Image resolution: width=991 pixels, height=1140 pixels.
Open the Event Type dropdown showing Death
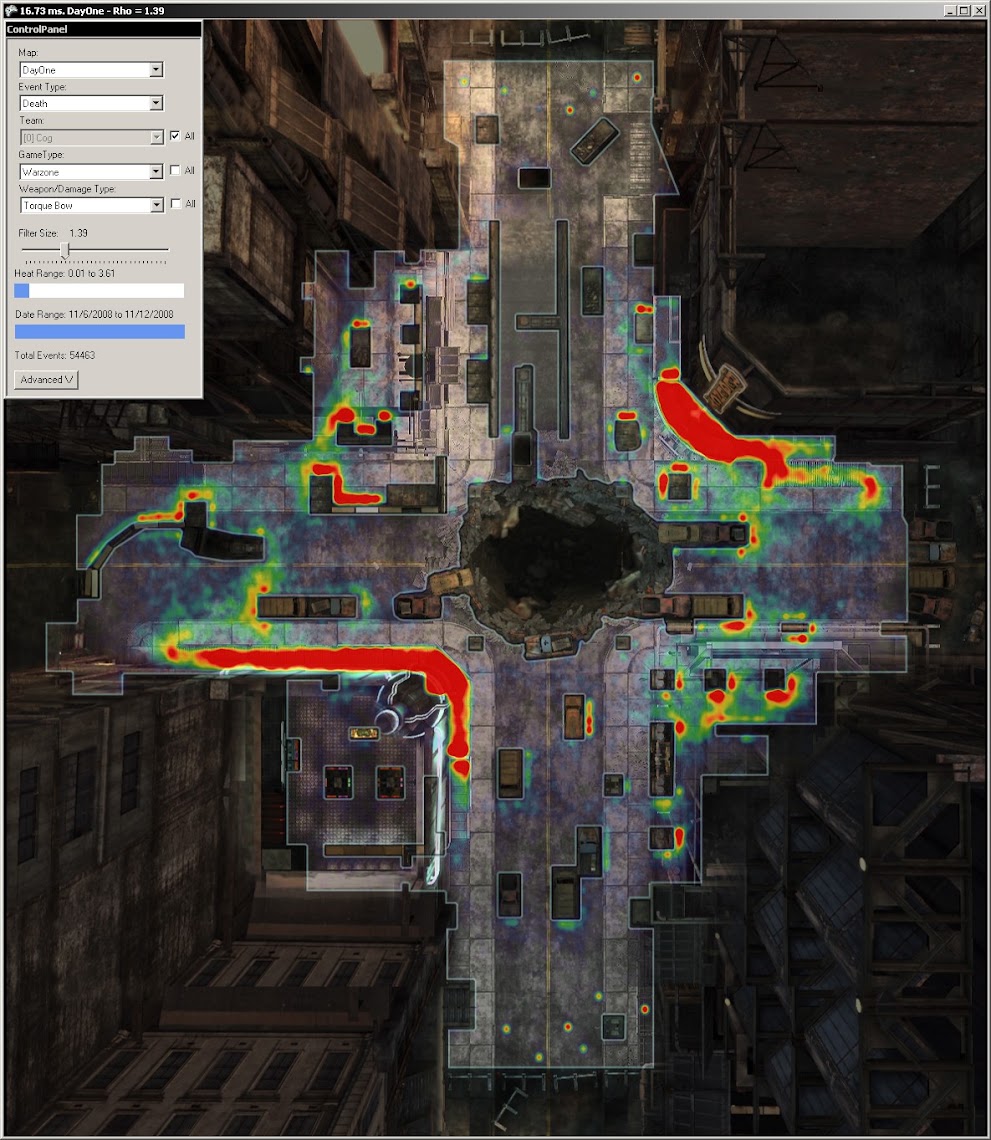91,103
